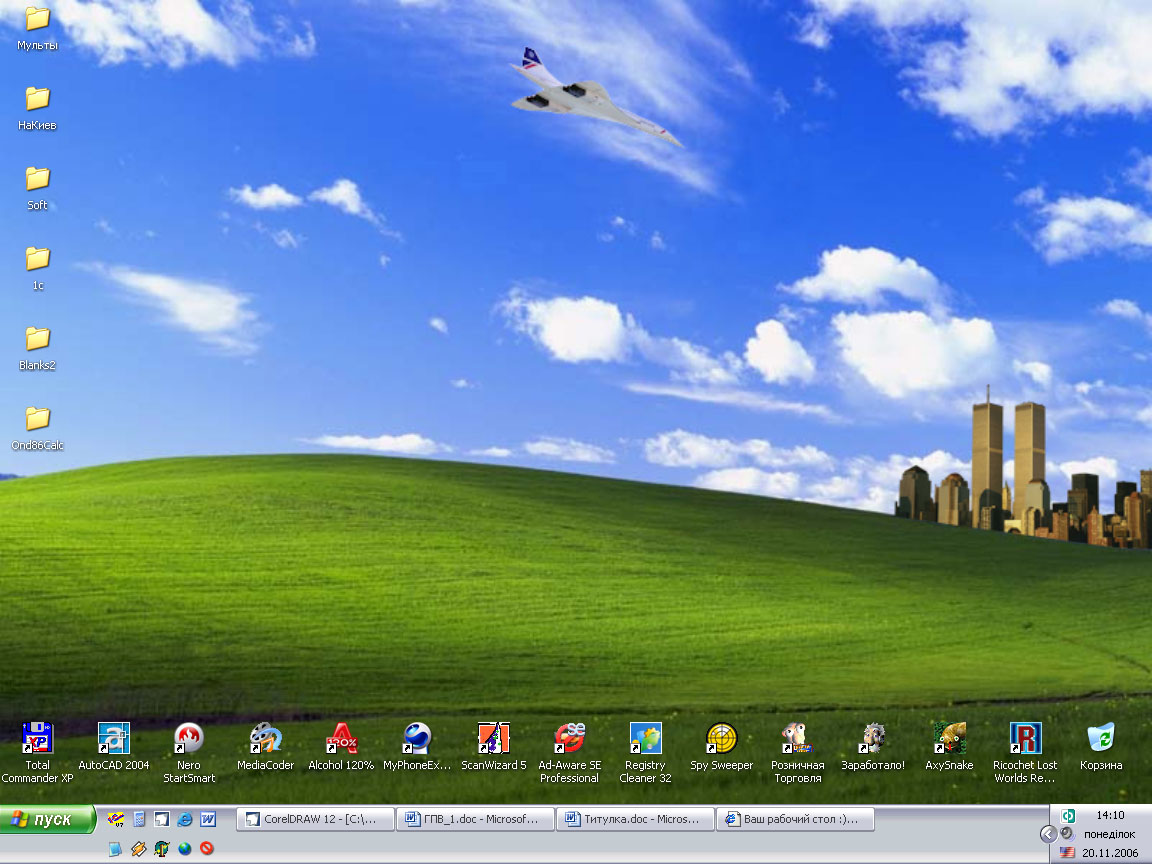This screenshot has height=864, width=1152.
Task: Click the US flag language indicator
Action: 1068,853
